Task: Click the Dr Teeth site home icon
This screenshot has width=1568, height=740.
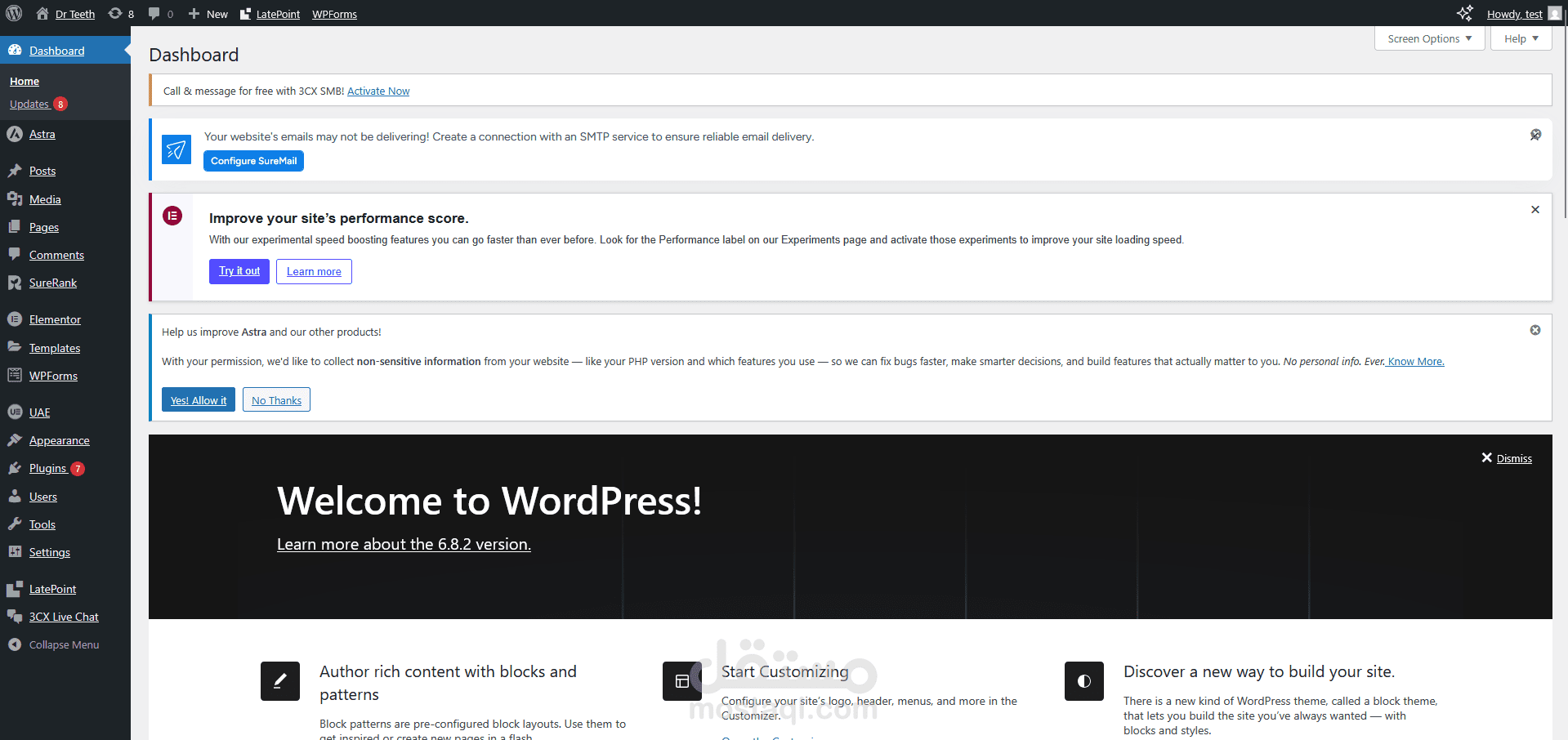Action: tap(42, 13)
